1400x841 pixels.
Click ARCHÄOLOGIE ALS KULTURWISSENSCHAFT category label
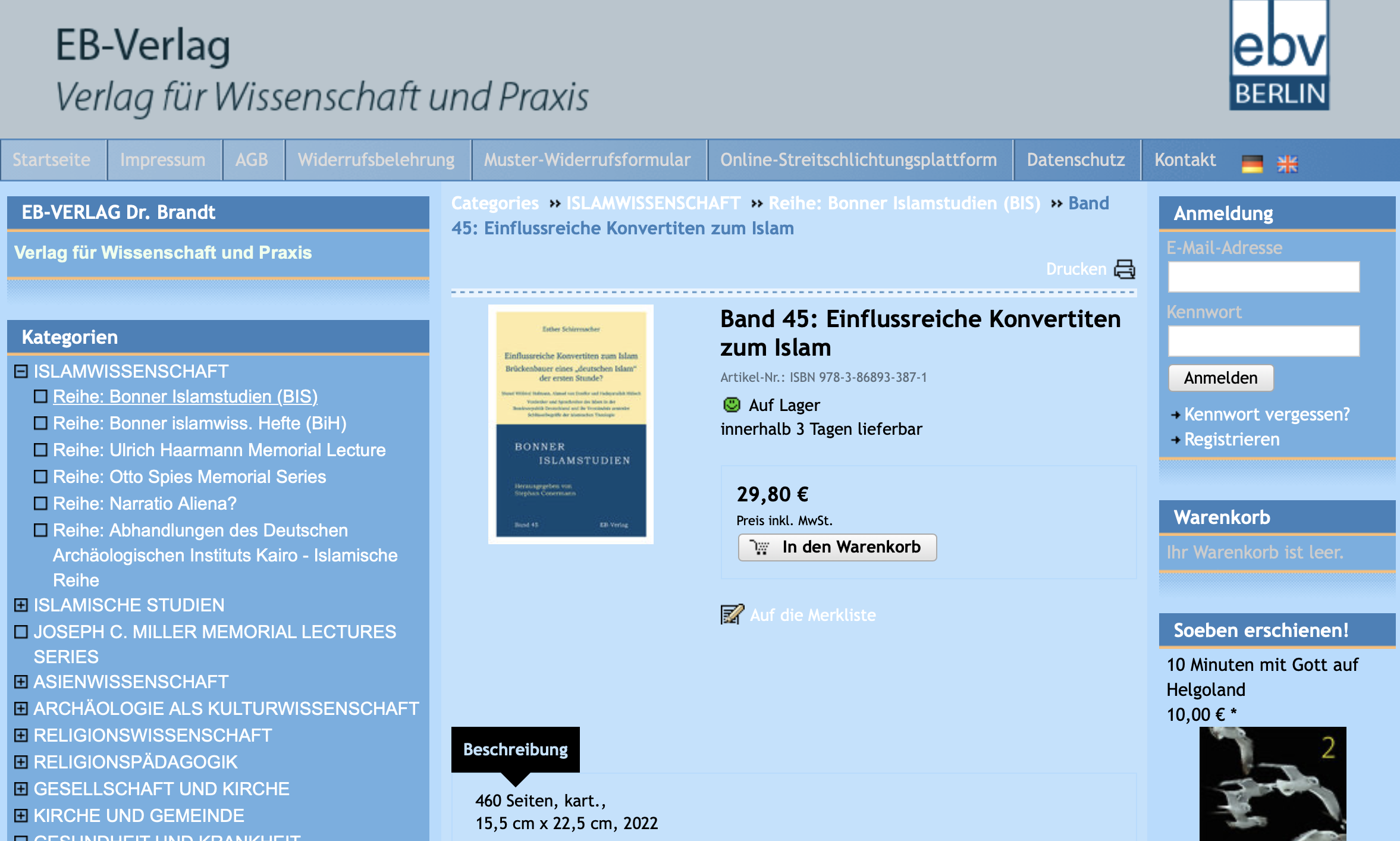227,709
